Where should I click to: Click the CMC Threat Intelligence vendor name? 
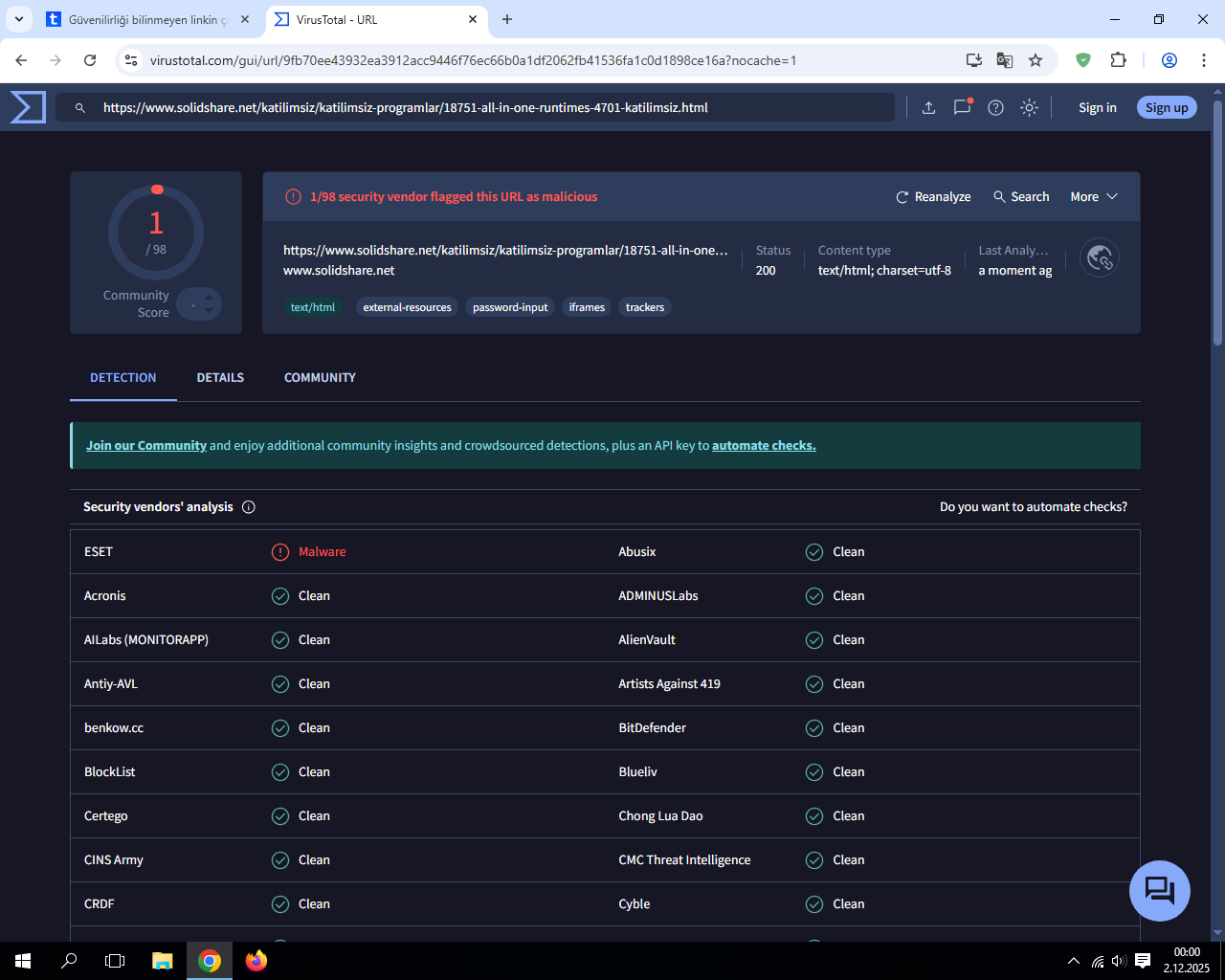685,860
